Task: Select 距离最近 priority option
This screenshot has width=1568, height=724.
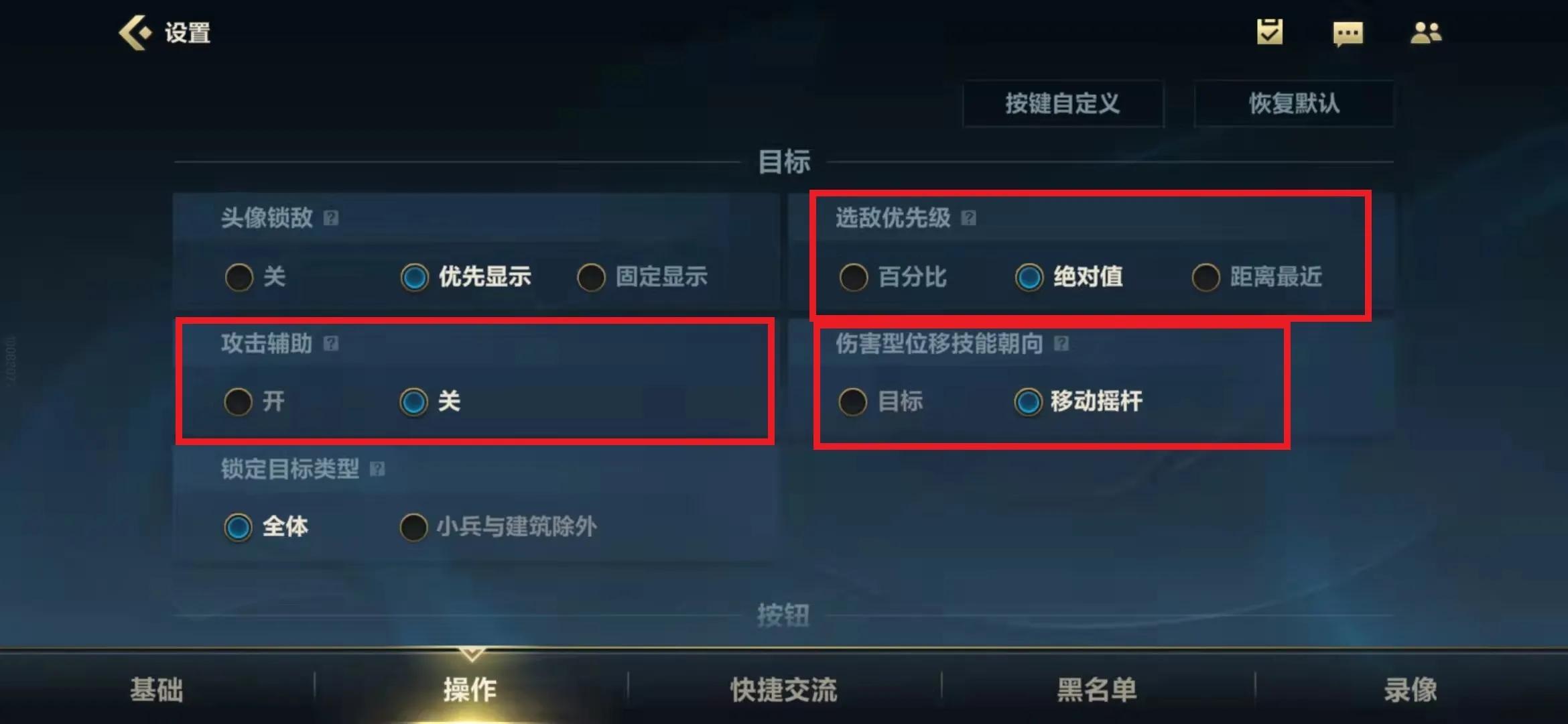Action: [x=1257, y=277]
